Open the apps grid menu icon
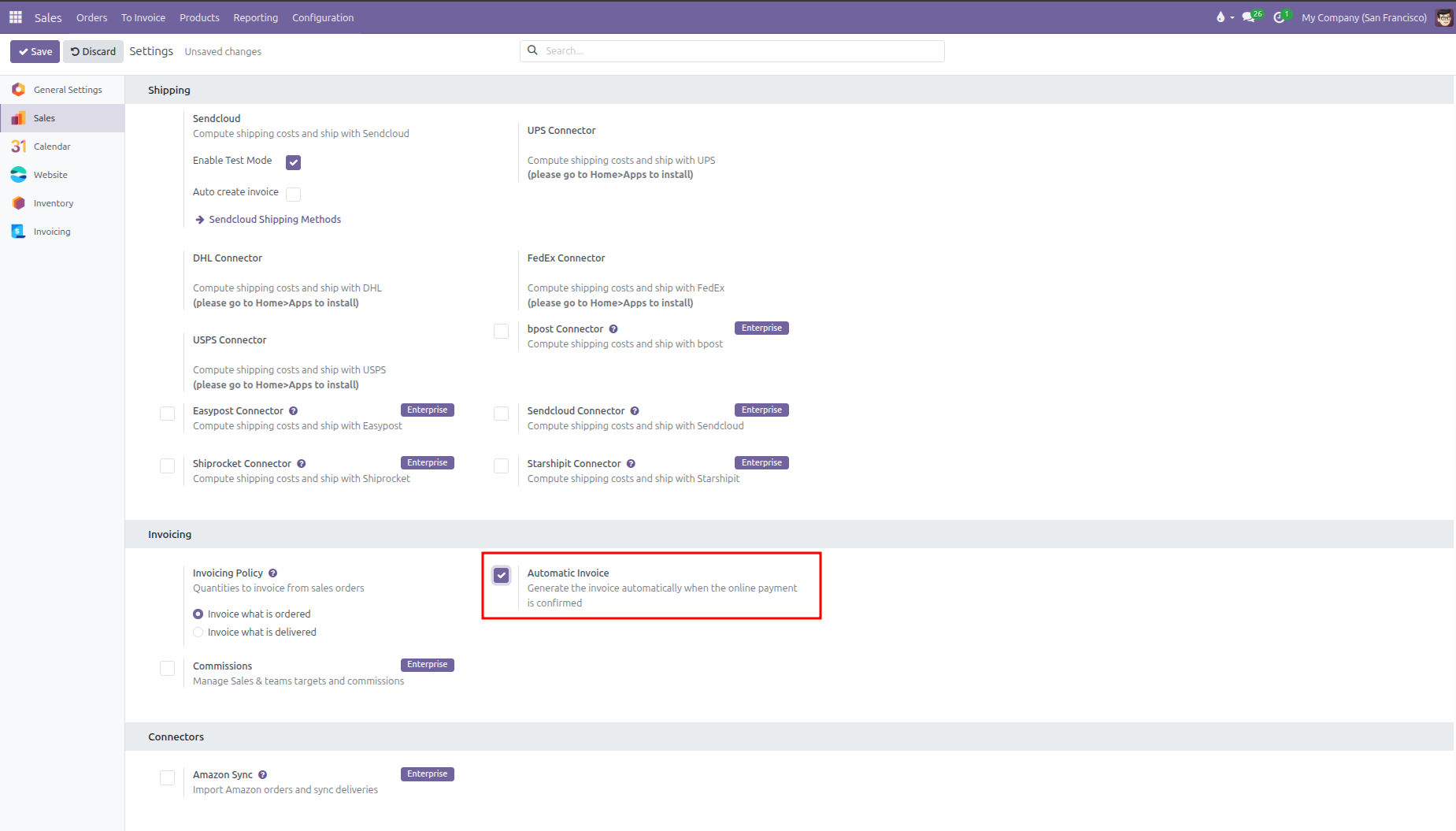Viewport: 1456px width, 831px height. click(x=16, y=17)
